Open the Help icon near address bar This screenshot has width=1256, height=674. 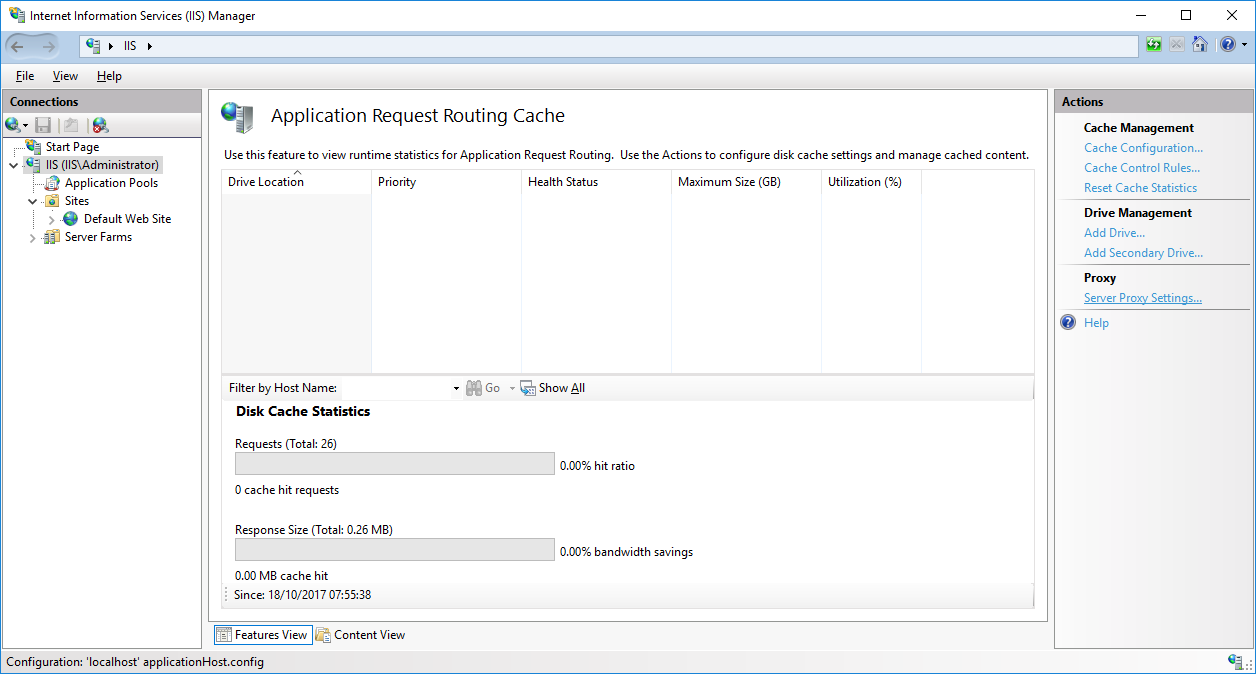pyautogui.click(x=1227, y=45)
